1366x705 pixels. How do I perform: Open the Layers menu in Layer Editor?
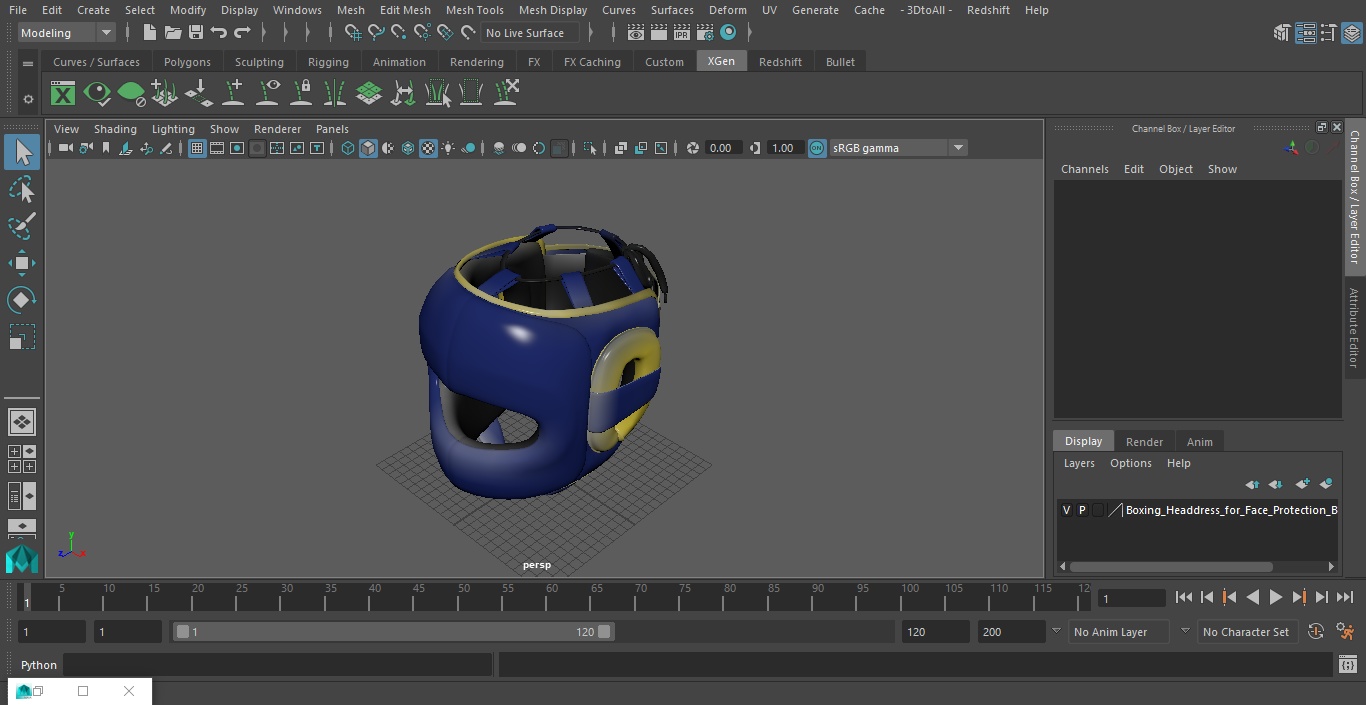[1078, 463]
